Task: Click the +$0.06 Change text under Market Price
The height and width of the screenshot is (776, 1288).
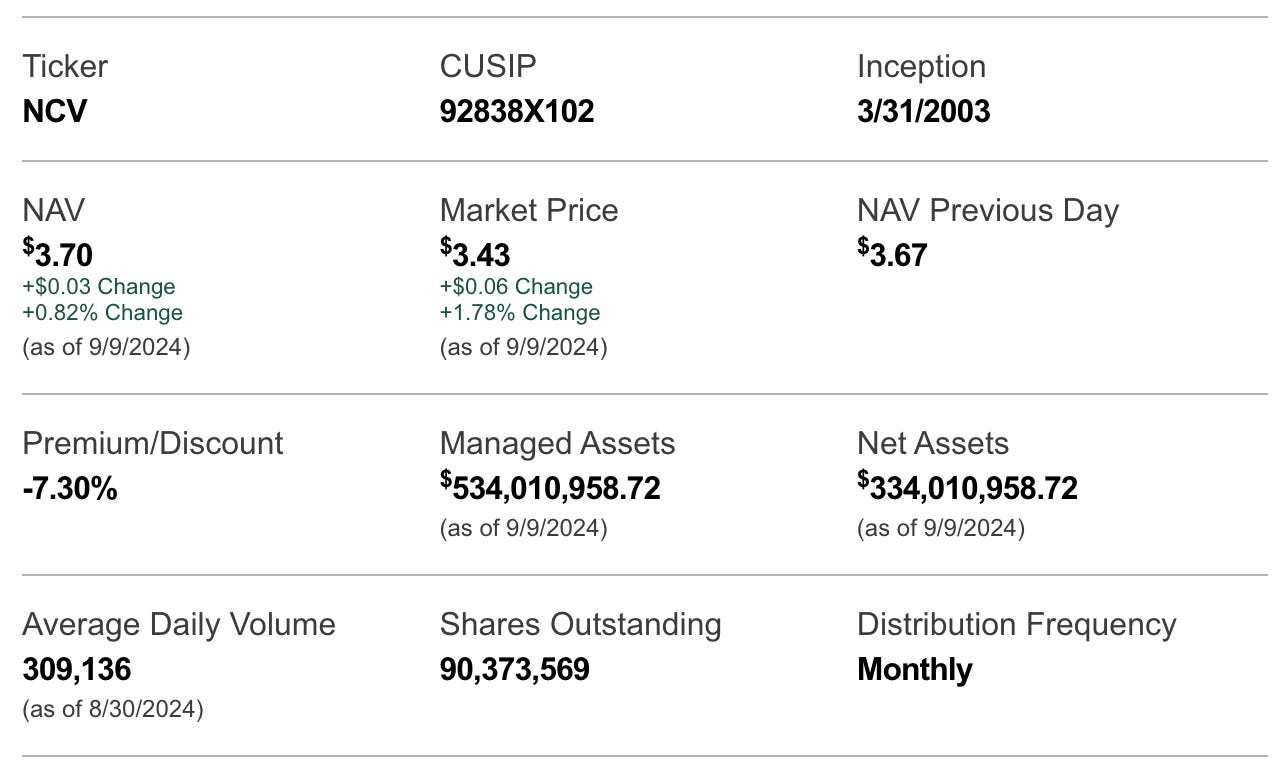Action: pyautogui.click(x=516, y=286)
